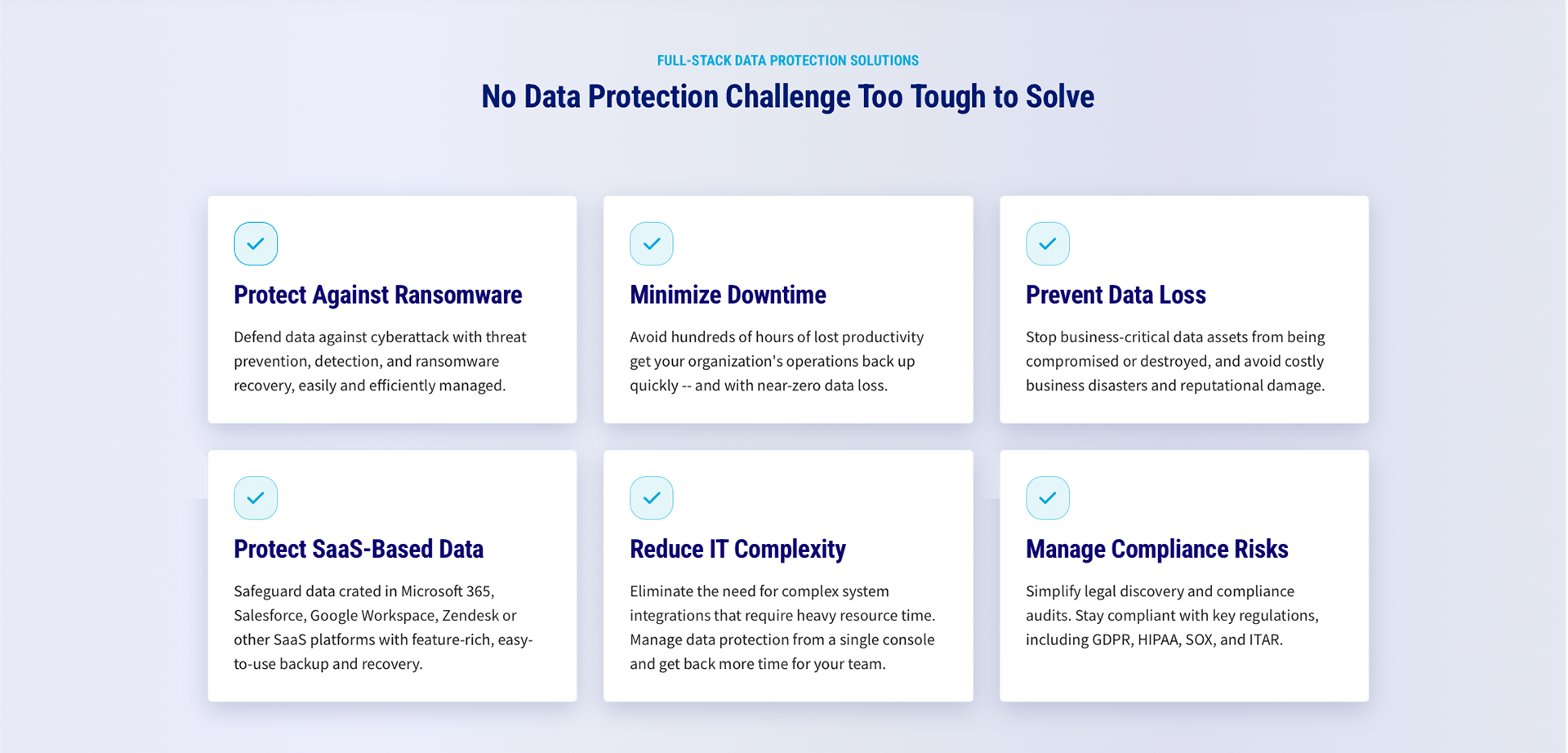Click the GDPR HIPAA SOX compliance description
The image size is (1568, 753).
[1172, 615]
